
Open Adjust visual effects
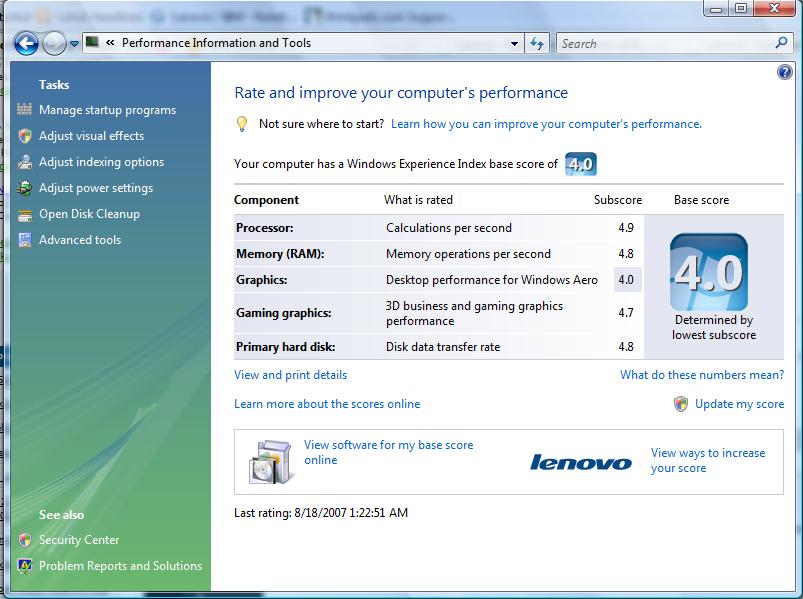pyautogui.click(x=92, y=136)
